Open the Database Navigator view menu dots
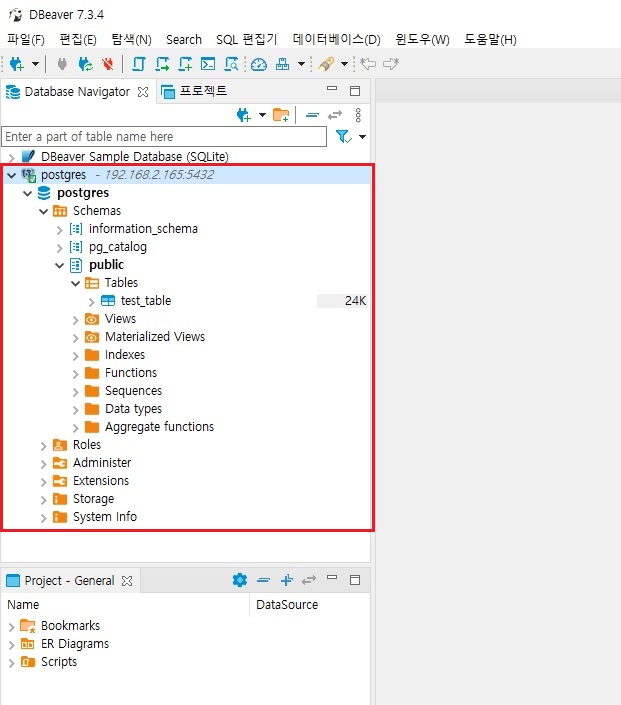Viewport: 621px width, 705px height. click(358, 115)
